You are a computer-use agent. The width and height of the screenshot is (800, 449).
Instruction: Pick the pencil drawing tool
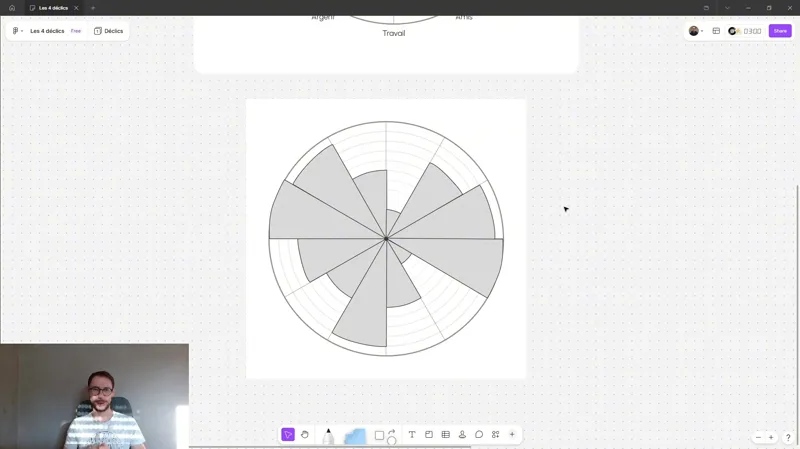328,436
